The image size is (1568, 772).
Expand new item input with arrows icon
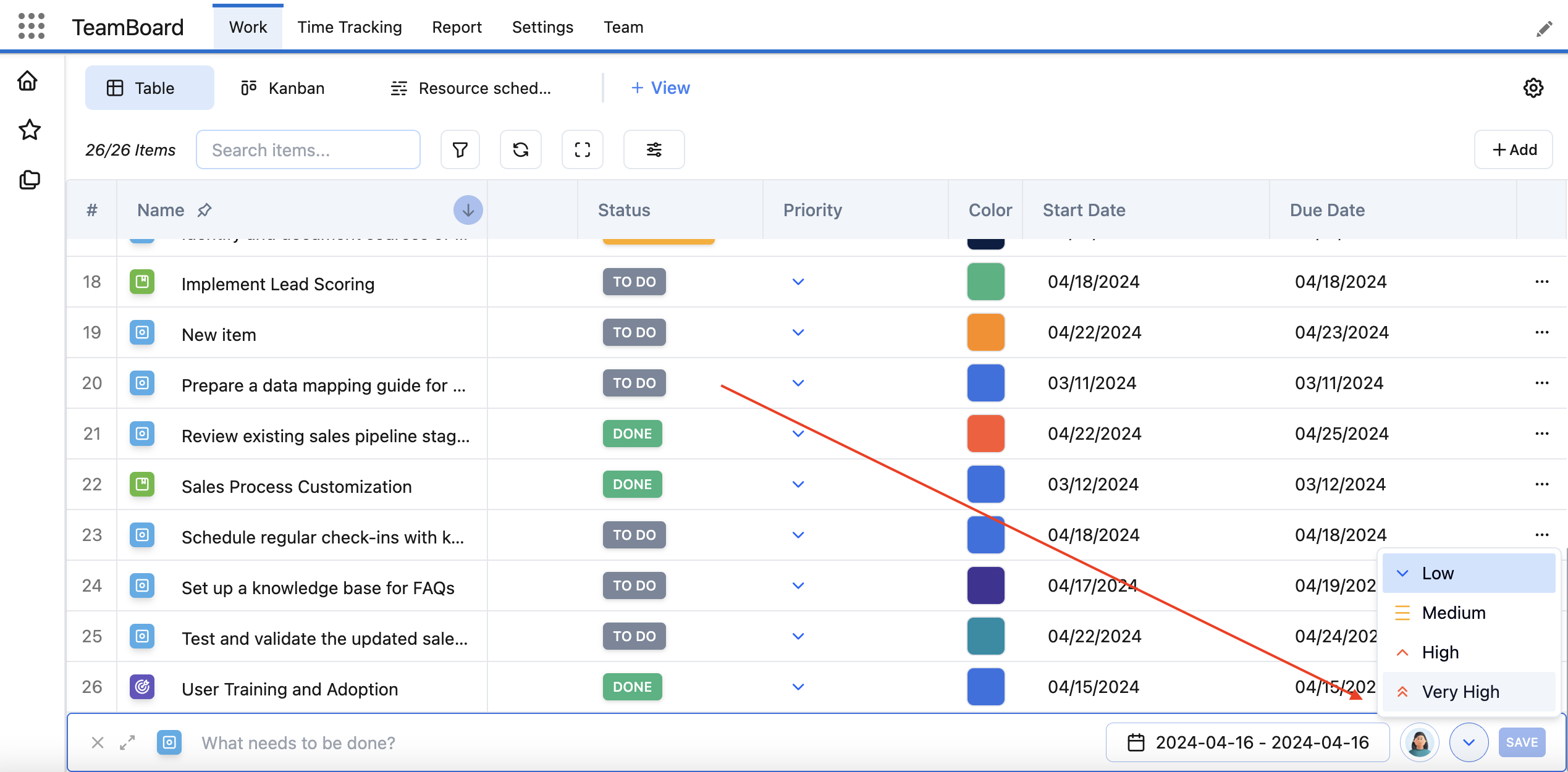pyautogui.click(x=127, y=742)
